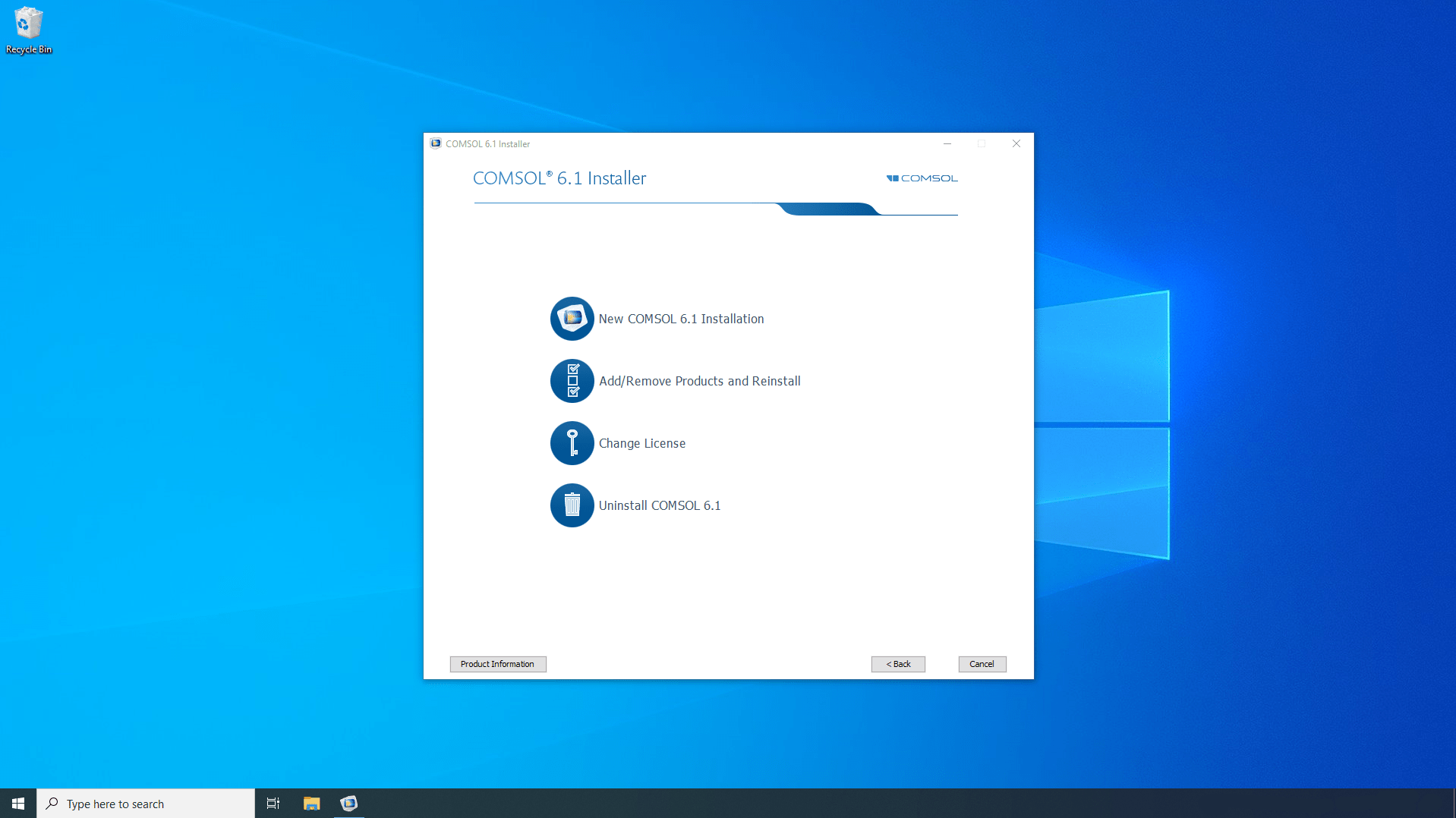
Task: Open the Recycle Bin on the desktop
Action: (x=28, y=23)
